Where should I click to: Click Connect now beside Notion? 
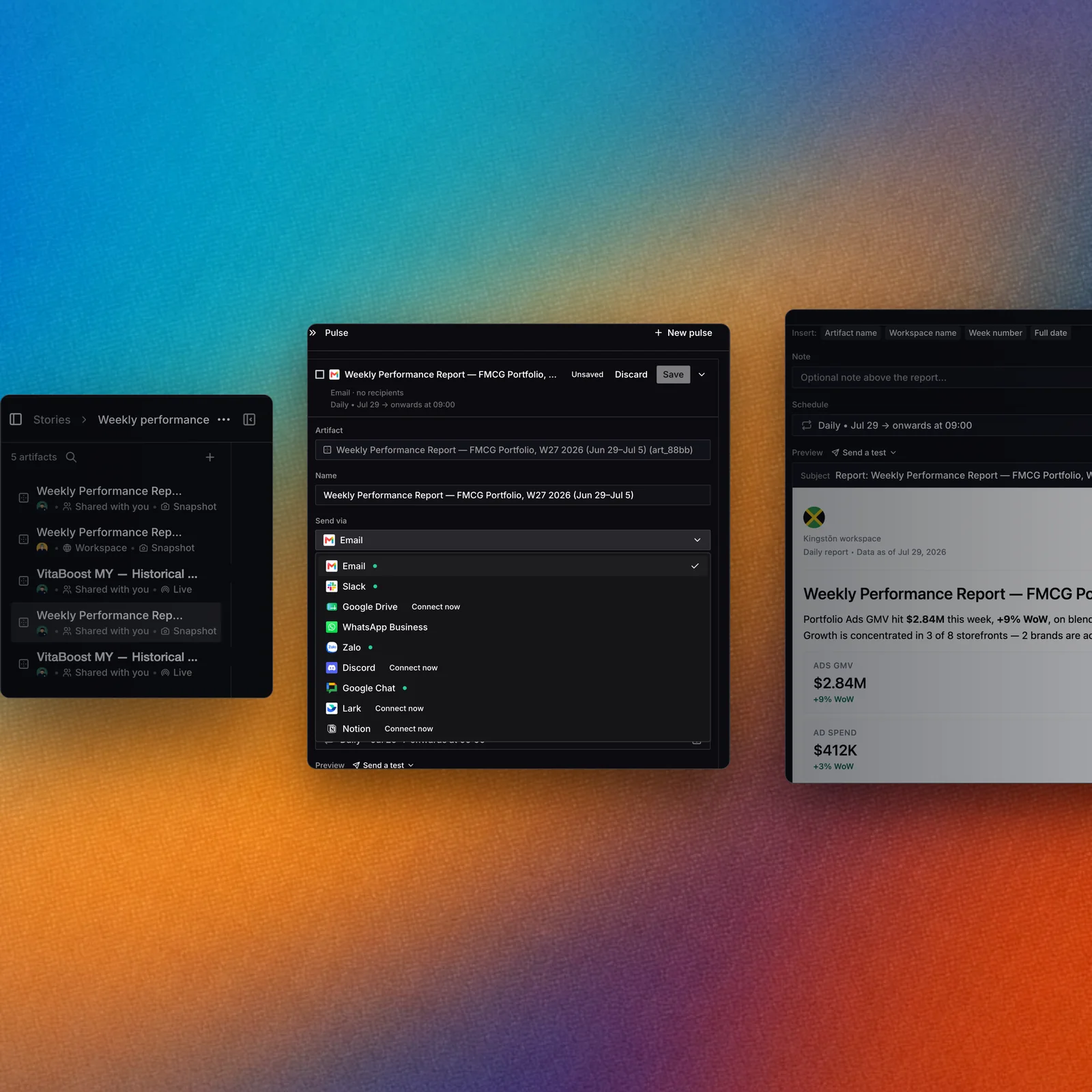(408, 729)
